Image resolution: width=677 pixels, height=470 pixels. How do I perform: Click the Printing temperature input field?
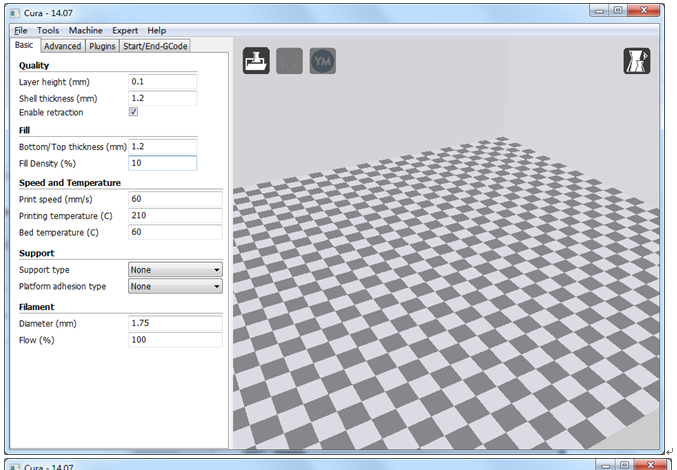pyautogui.click(x=175, y=215)
